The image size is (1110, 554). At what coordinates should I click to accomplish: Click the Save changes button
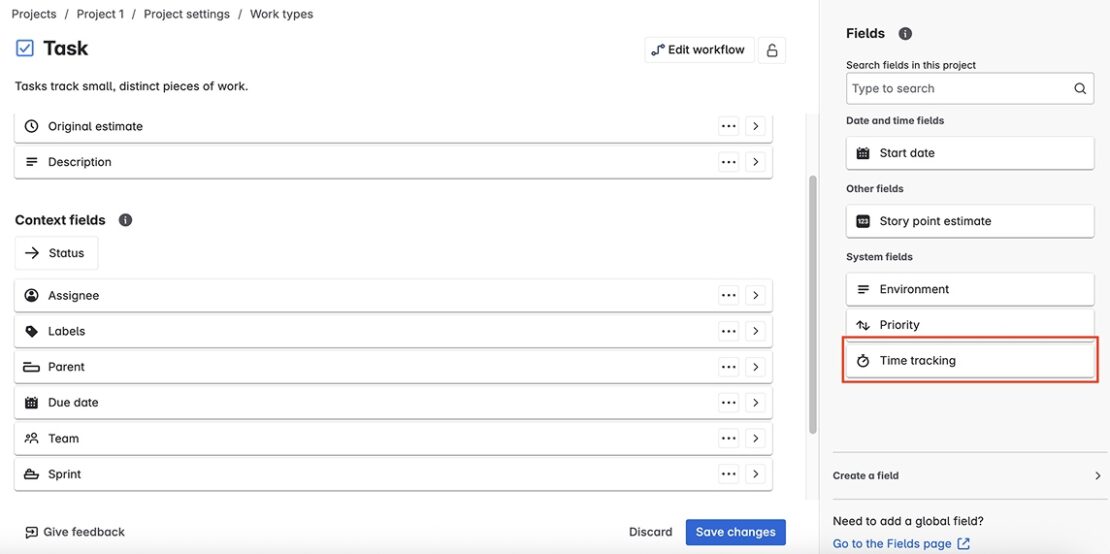736,532
